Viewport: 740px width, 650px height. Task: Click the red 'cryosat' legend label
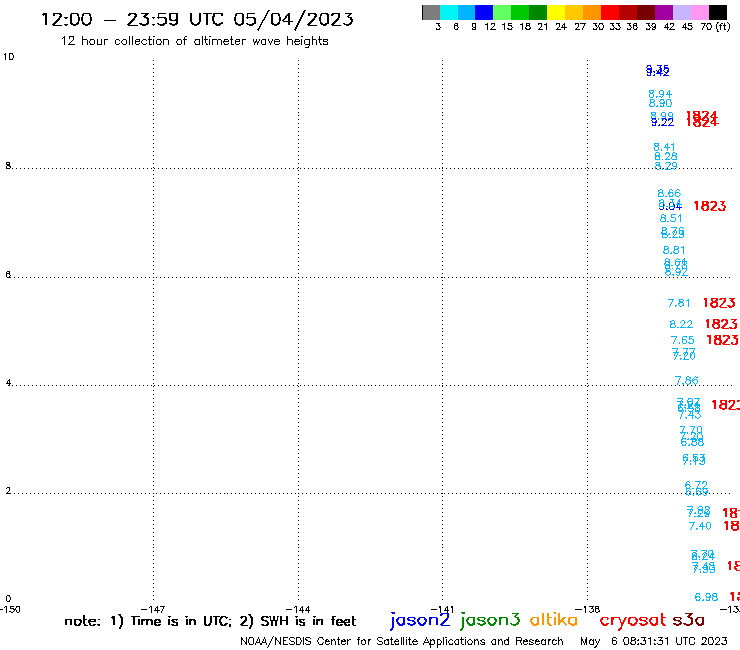coord(632,620)
